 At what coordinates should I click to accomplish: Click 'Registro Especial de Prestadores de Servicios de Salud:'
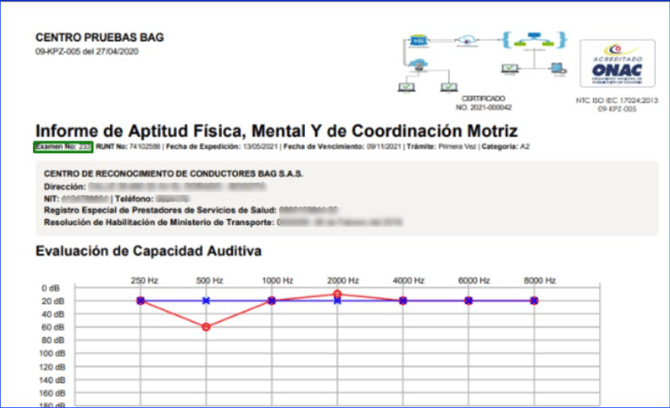160,210
